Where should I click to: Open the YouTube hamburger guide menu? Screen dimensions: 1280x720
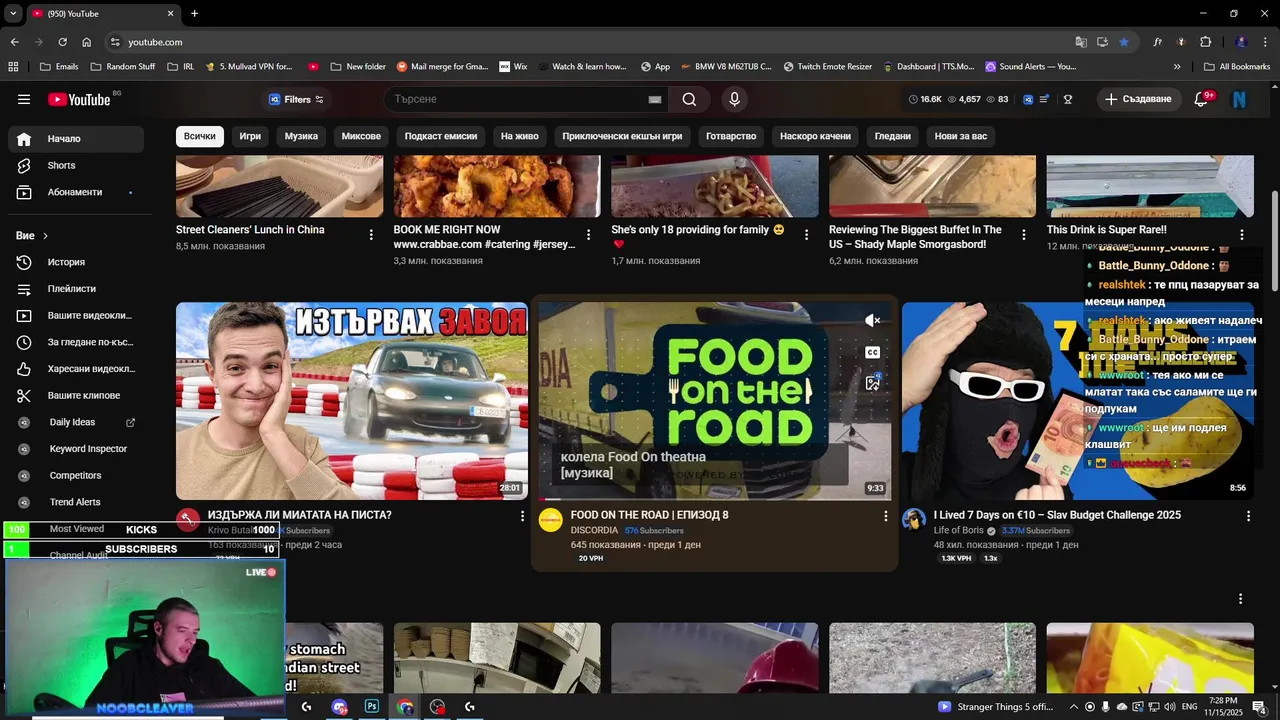click(24, 99)
